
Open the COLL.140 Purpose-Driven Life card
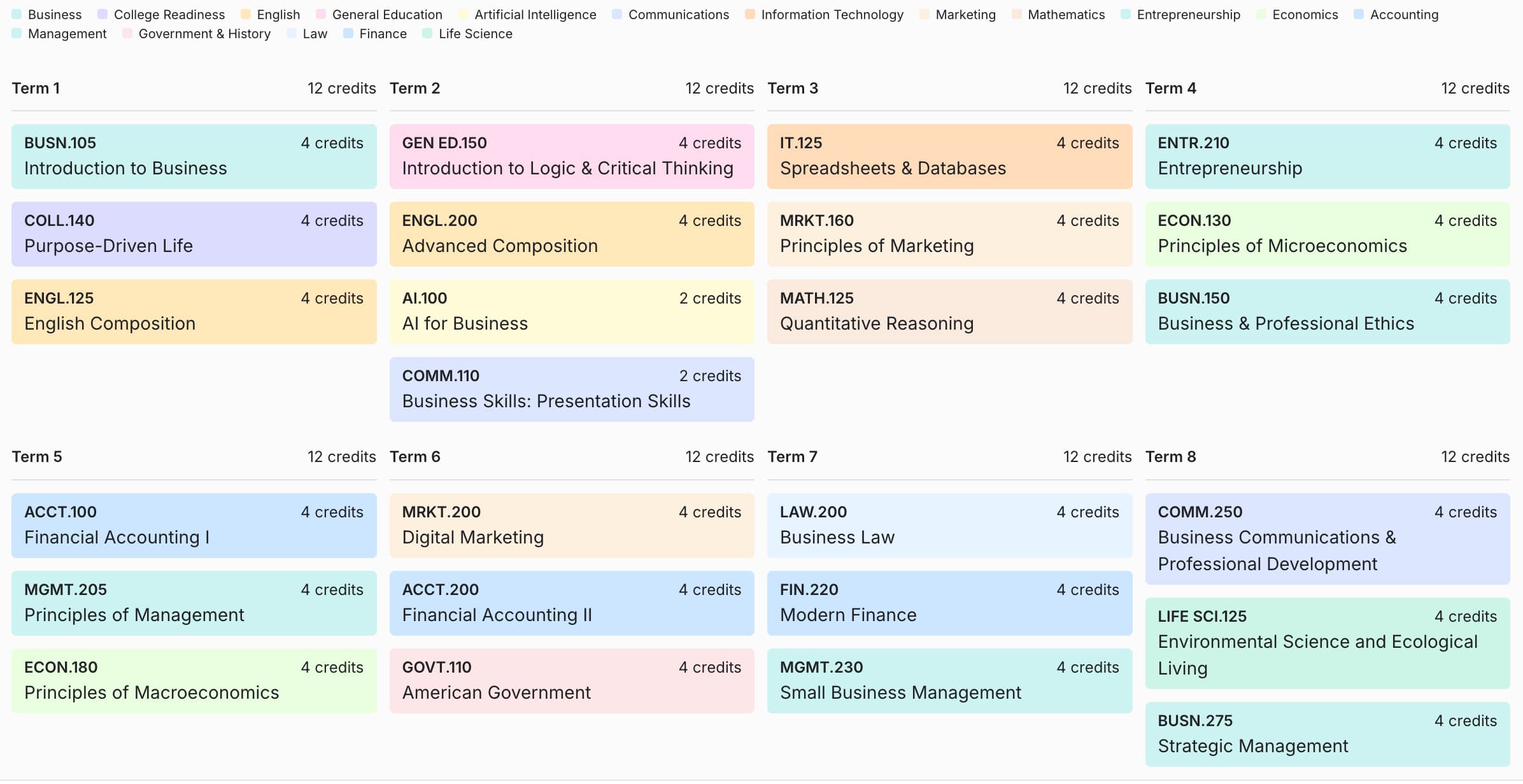point(194,234)
